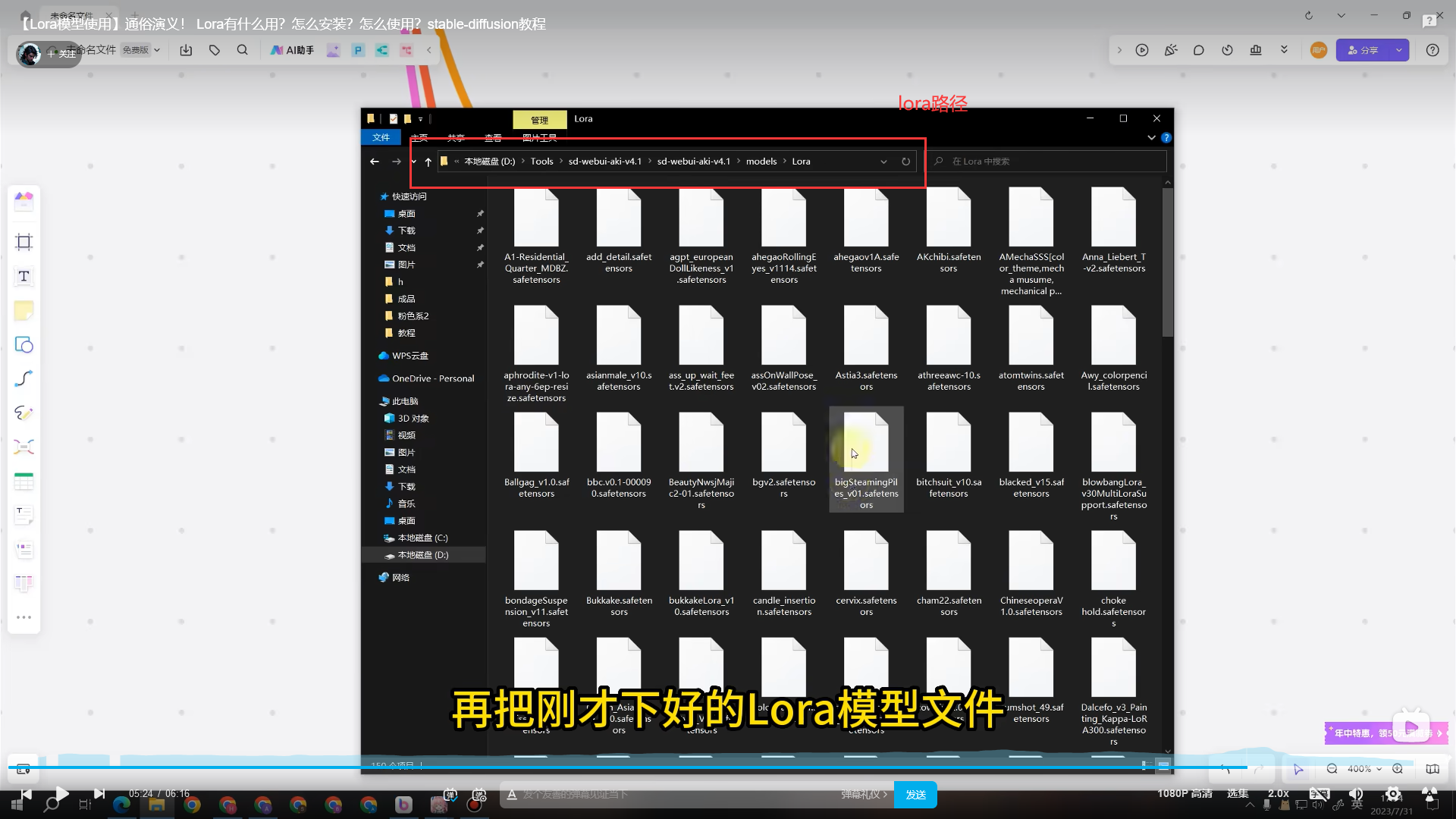1456x819 pixels.
Task: Click the download icon in top toolbar
Action: tap(186, 50)
